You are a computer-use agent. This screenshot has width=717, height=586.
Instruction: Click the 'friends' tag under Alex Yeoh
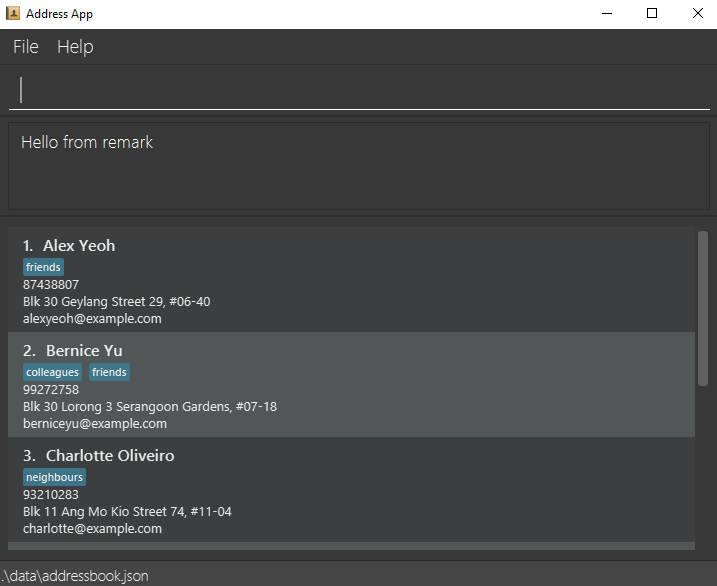point(43,267)
